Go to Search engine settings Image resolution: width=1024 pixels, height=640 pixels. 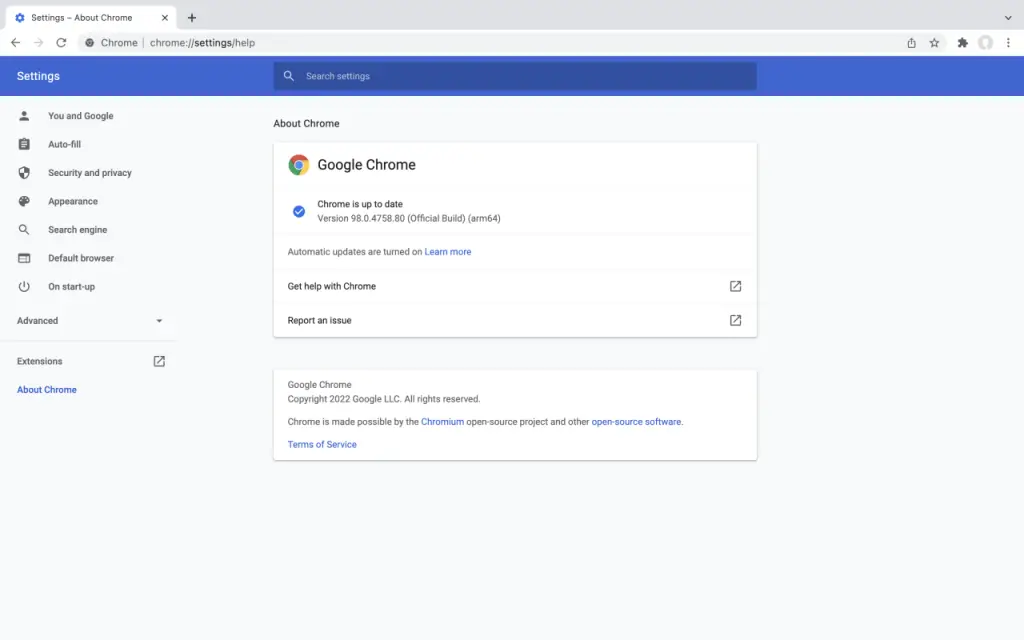coord(77,230)
